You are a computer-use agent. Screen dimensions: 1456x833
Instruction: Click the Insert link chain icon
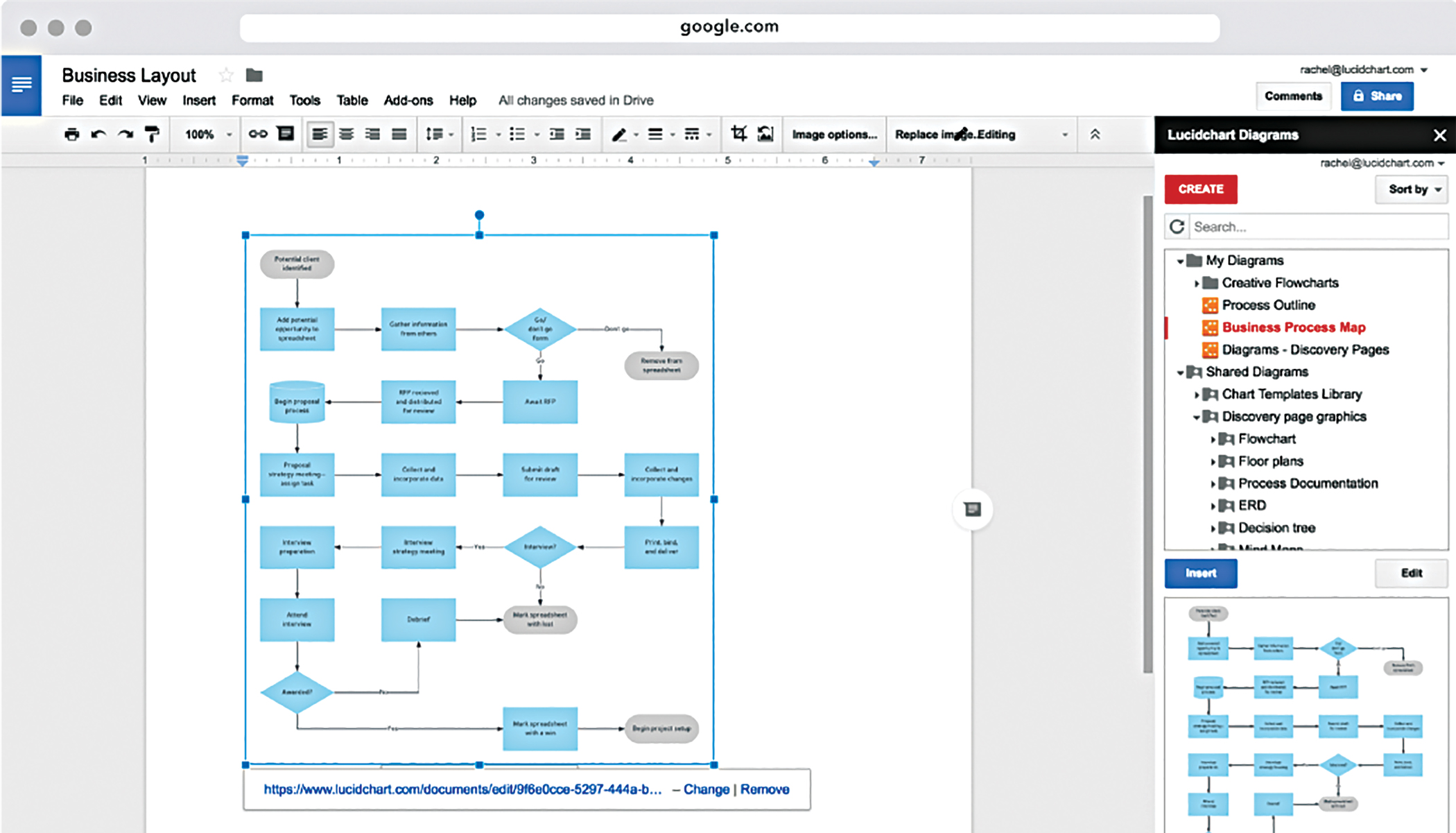point(258,135)
